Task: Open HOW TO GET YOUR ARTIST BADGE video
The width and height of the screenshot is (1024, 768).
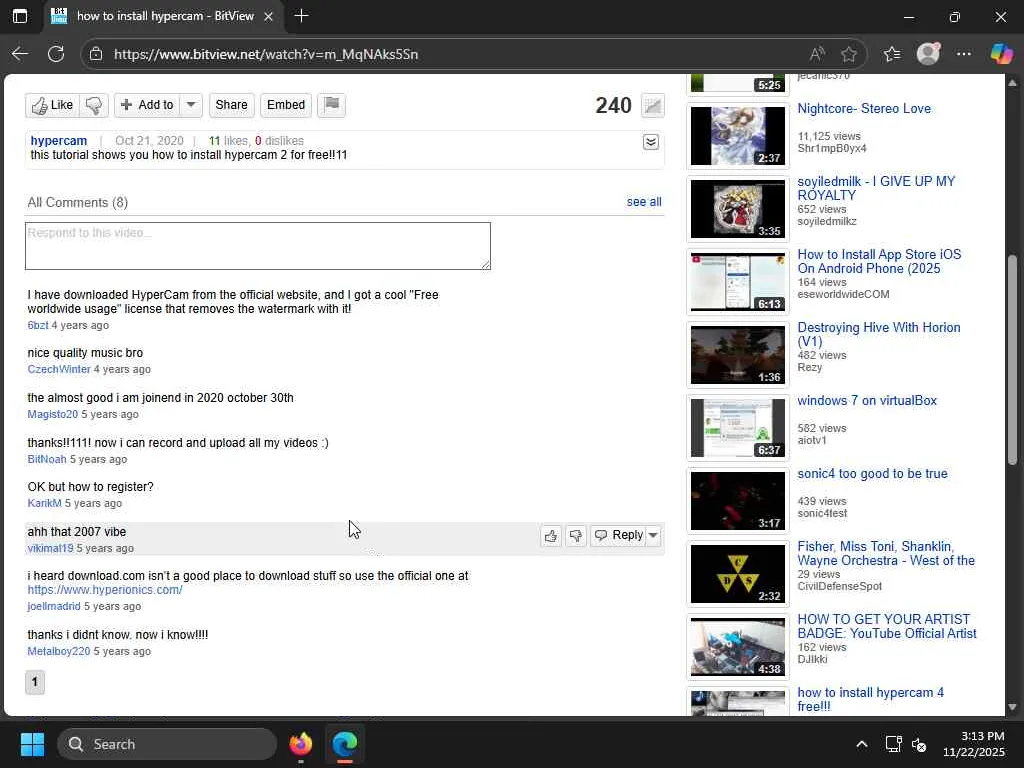Action: 886,626
